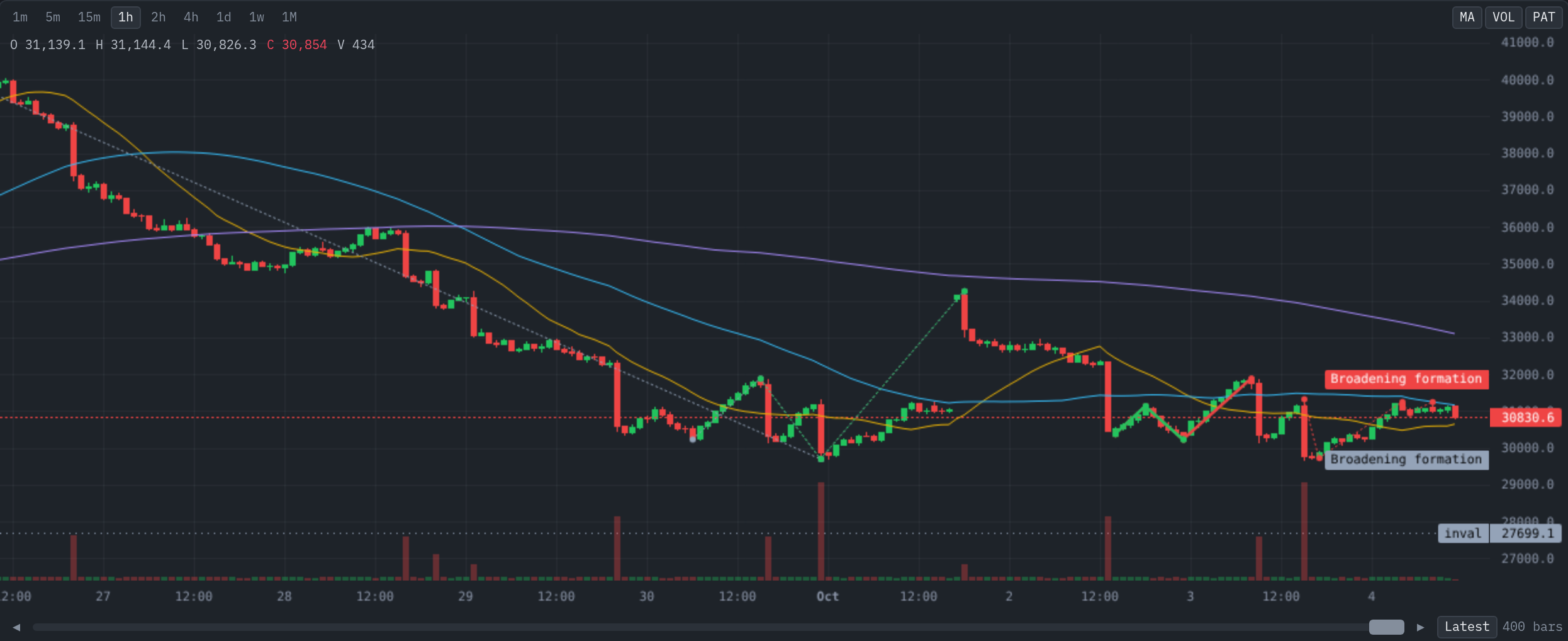Switch to the 15m timeframe
The height and width of the screenshot is (641, 1568).
89,17
